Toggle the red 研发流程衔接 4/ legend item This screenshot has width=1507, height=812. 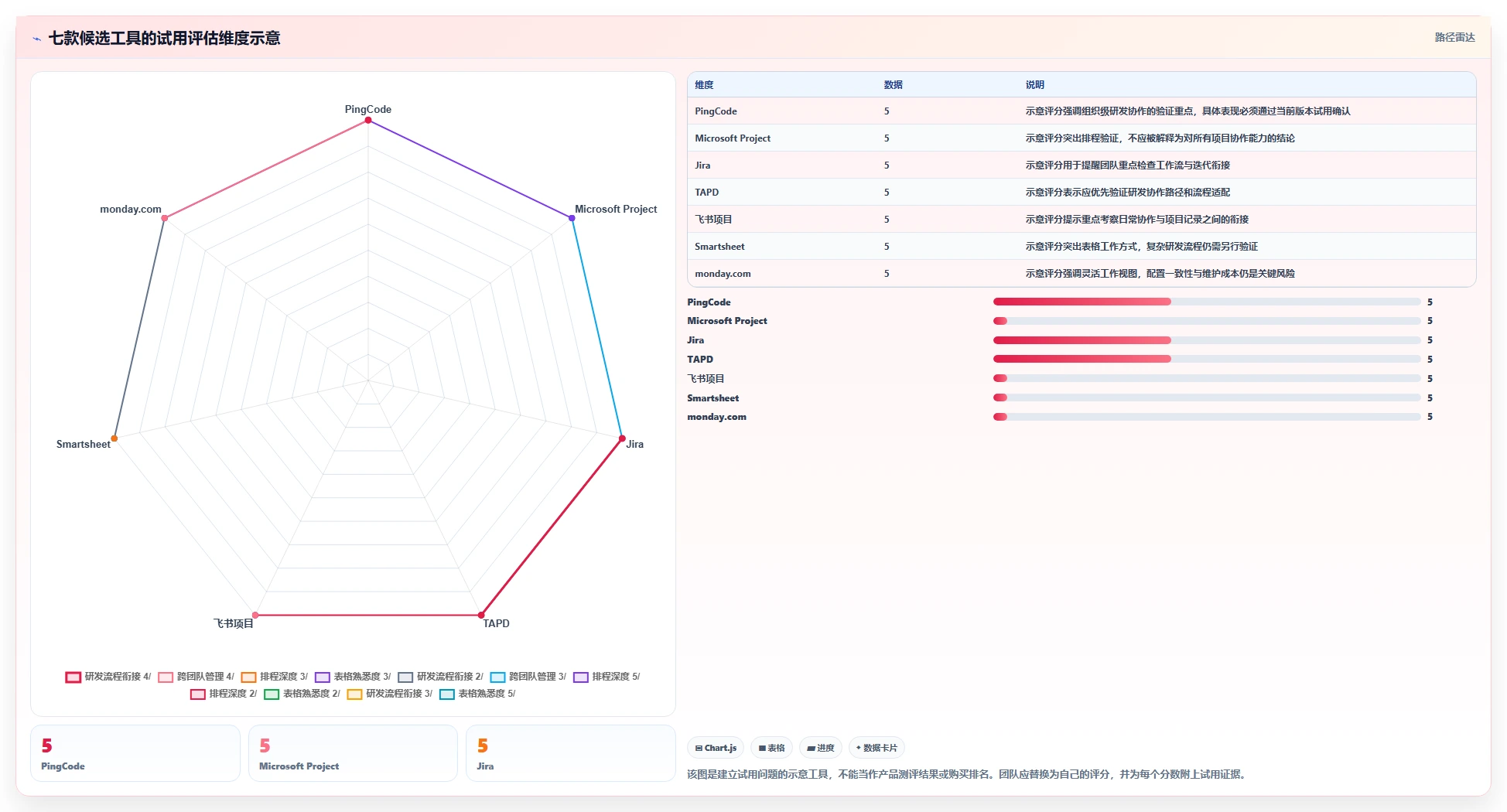point(108,677)
